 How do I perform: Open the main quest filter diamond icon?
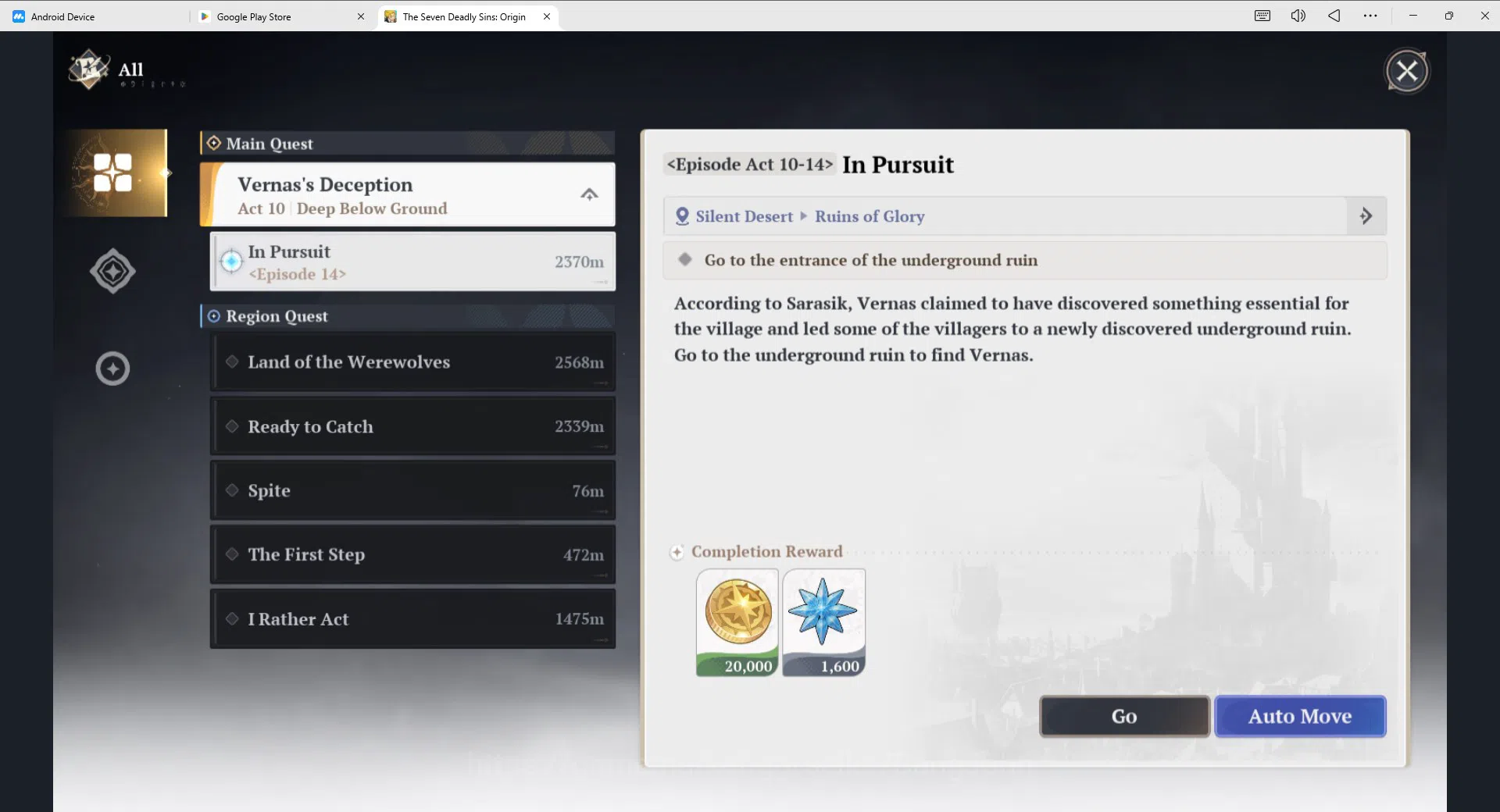coord(112,271)
